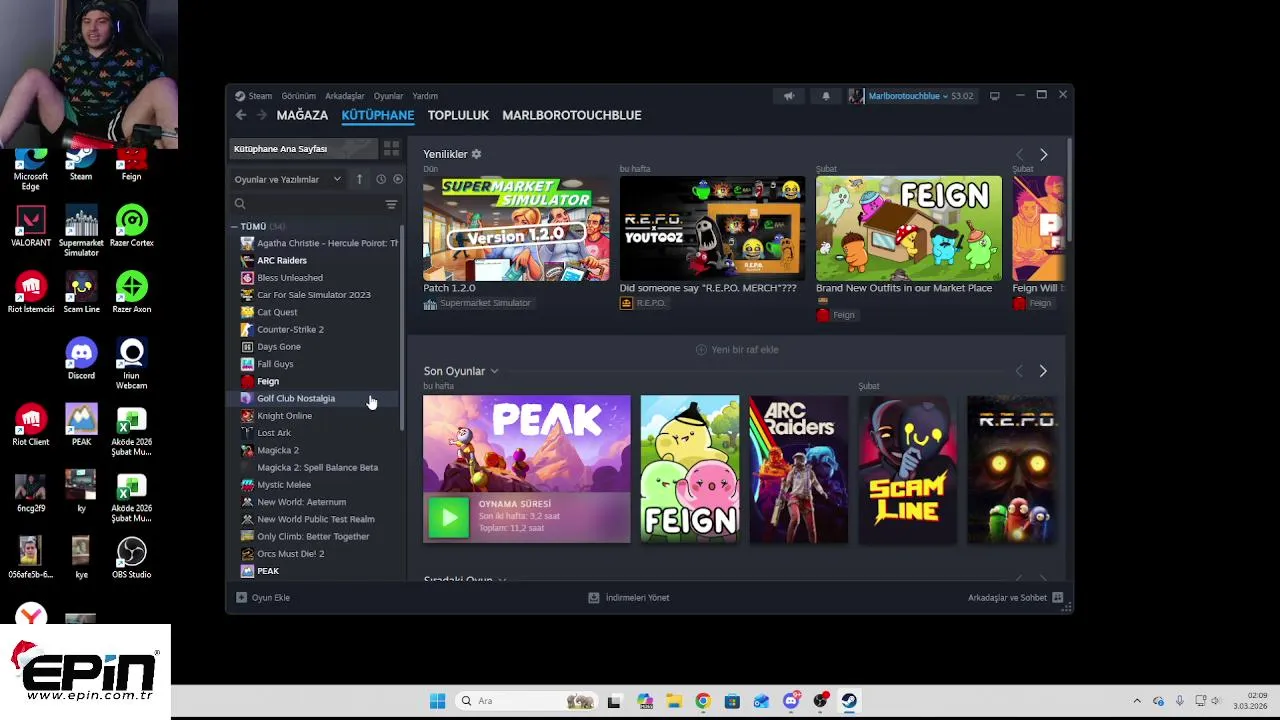Viewport: 1280px width, 720px height.
Task: Toggle ready-to-play filter icon
Action: click(x=398, y=179)
